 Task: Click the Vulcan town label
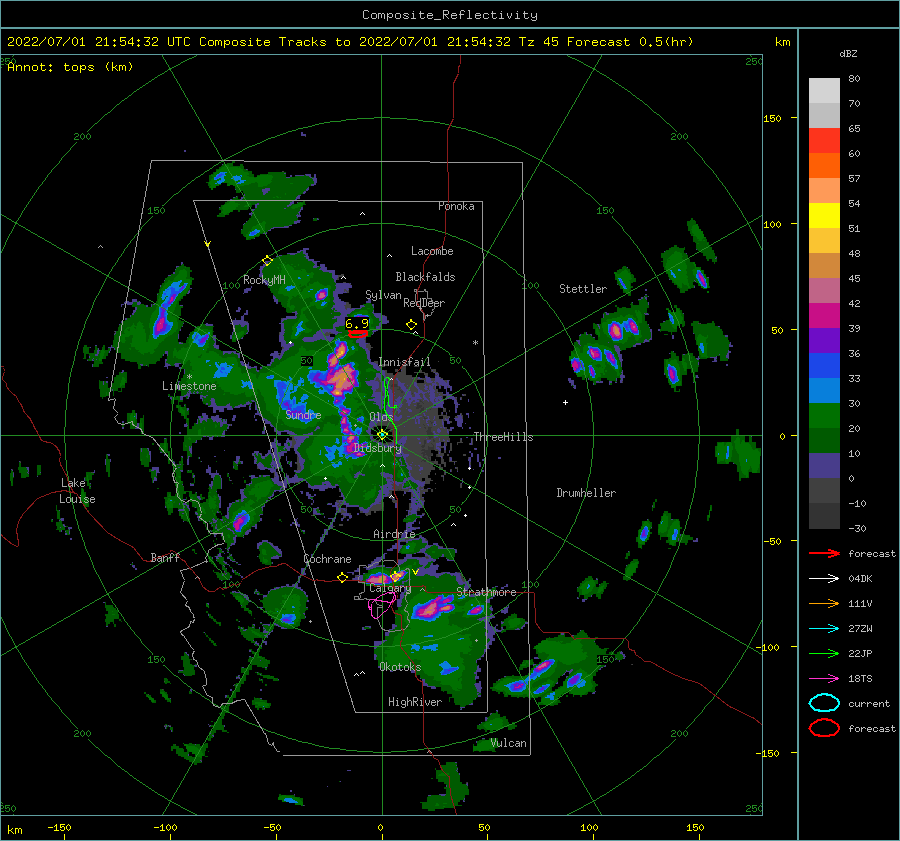pyautogui.click(x=508, y=743)
